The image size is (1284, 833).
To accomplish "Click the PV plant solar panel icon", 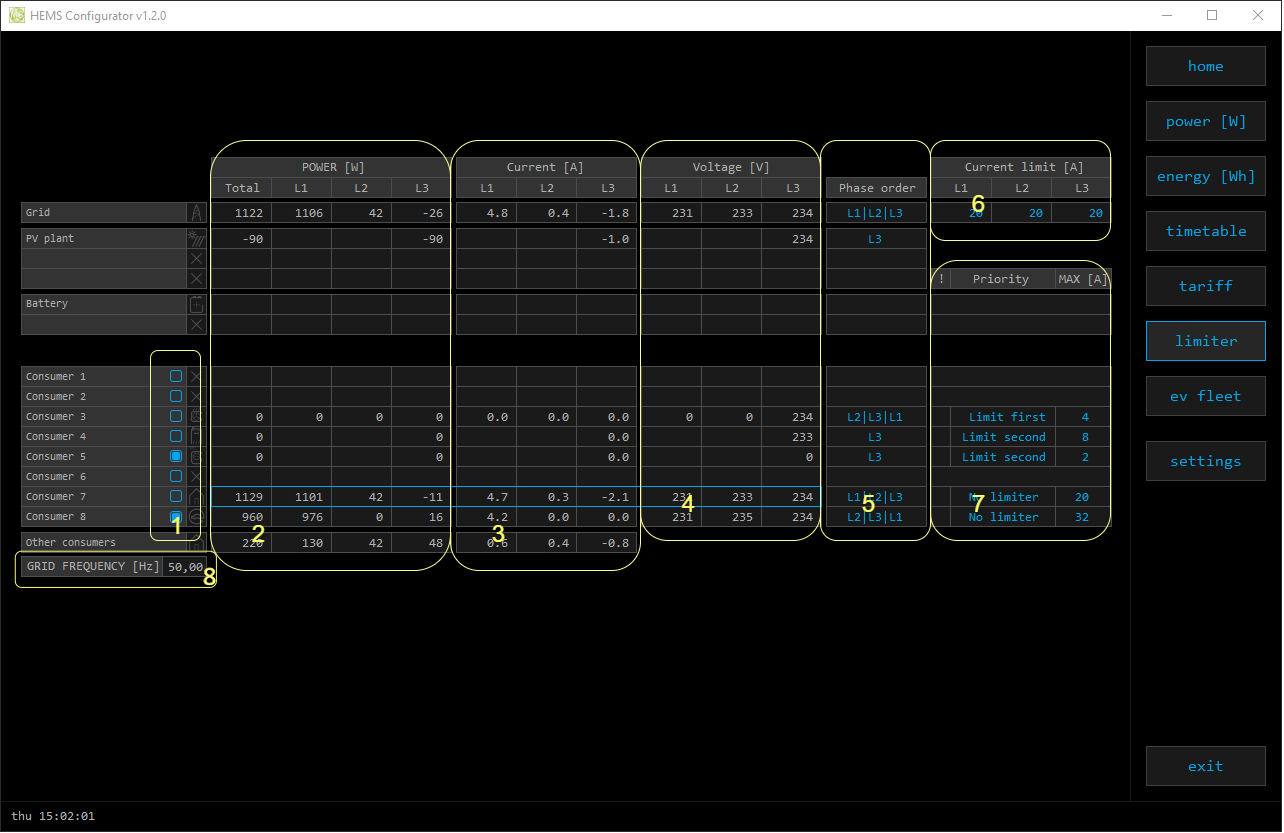I will [196, 239].
